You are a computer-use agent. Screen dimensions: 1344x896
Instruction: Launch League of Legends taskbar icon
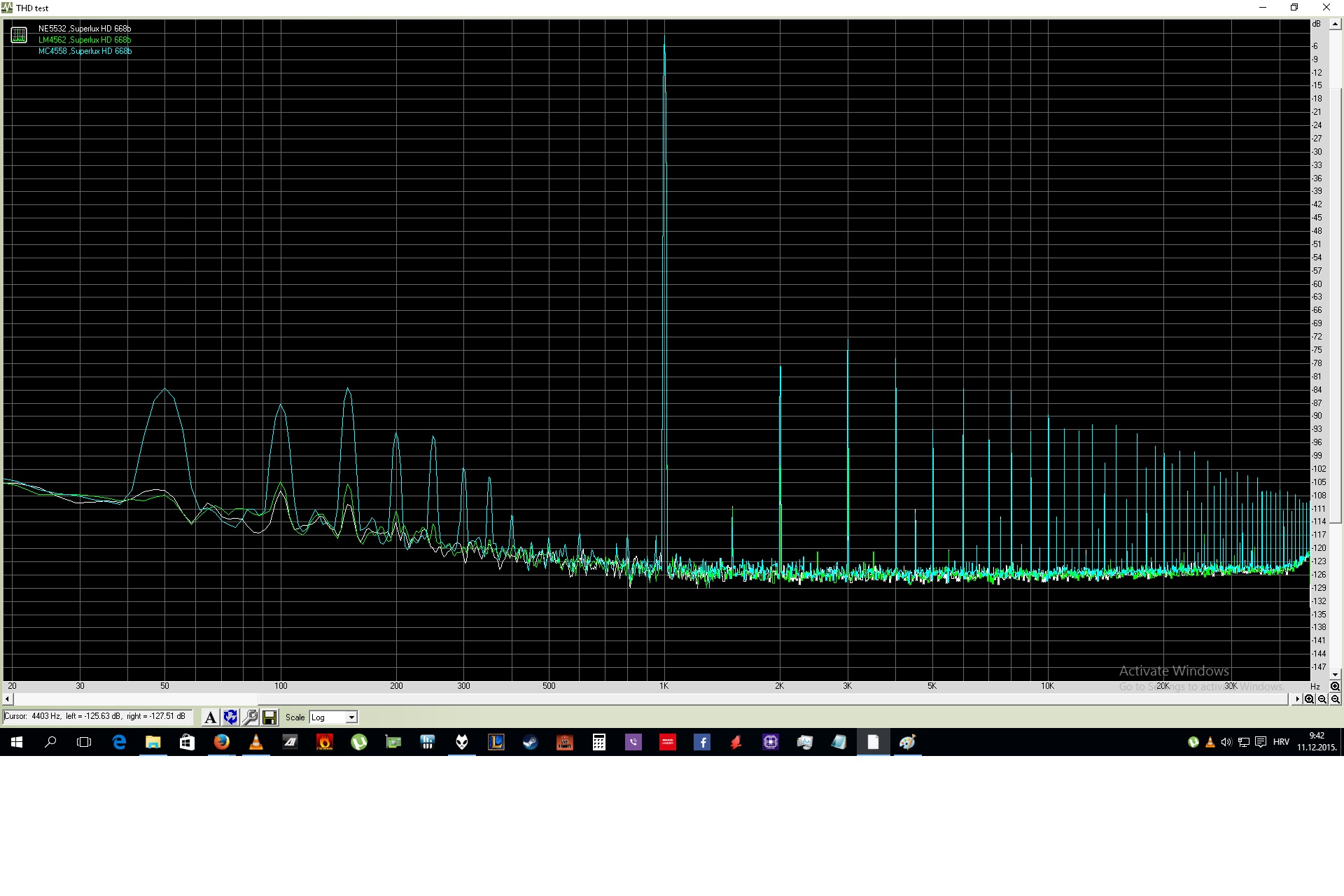[496, 742]
